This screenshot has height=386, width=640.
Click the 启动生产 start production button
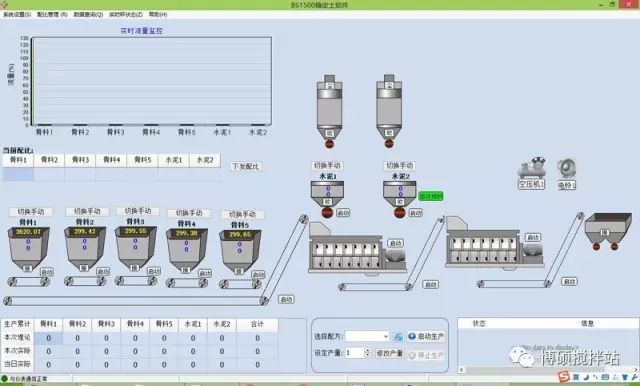coord(426,336)
